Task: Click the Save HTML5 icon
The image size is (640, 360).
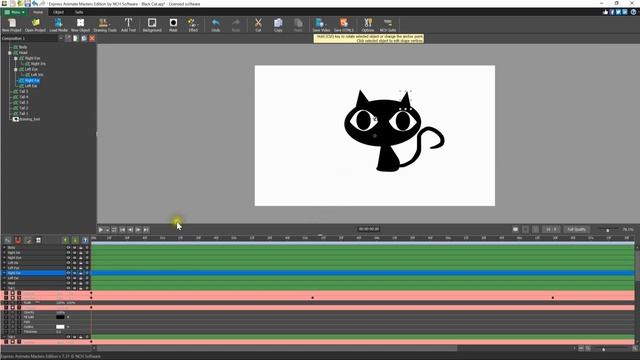Action: click(x=344, y=24)
